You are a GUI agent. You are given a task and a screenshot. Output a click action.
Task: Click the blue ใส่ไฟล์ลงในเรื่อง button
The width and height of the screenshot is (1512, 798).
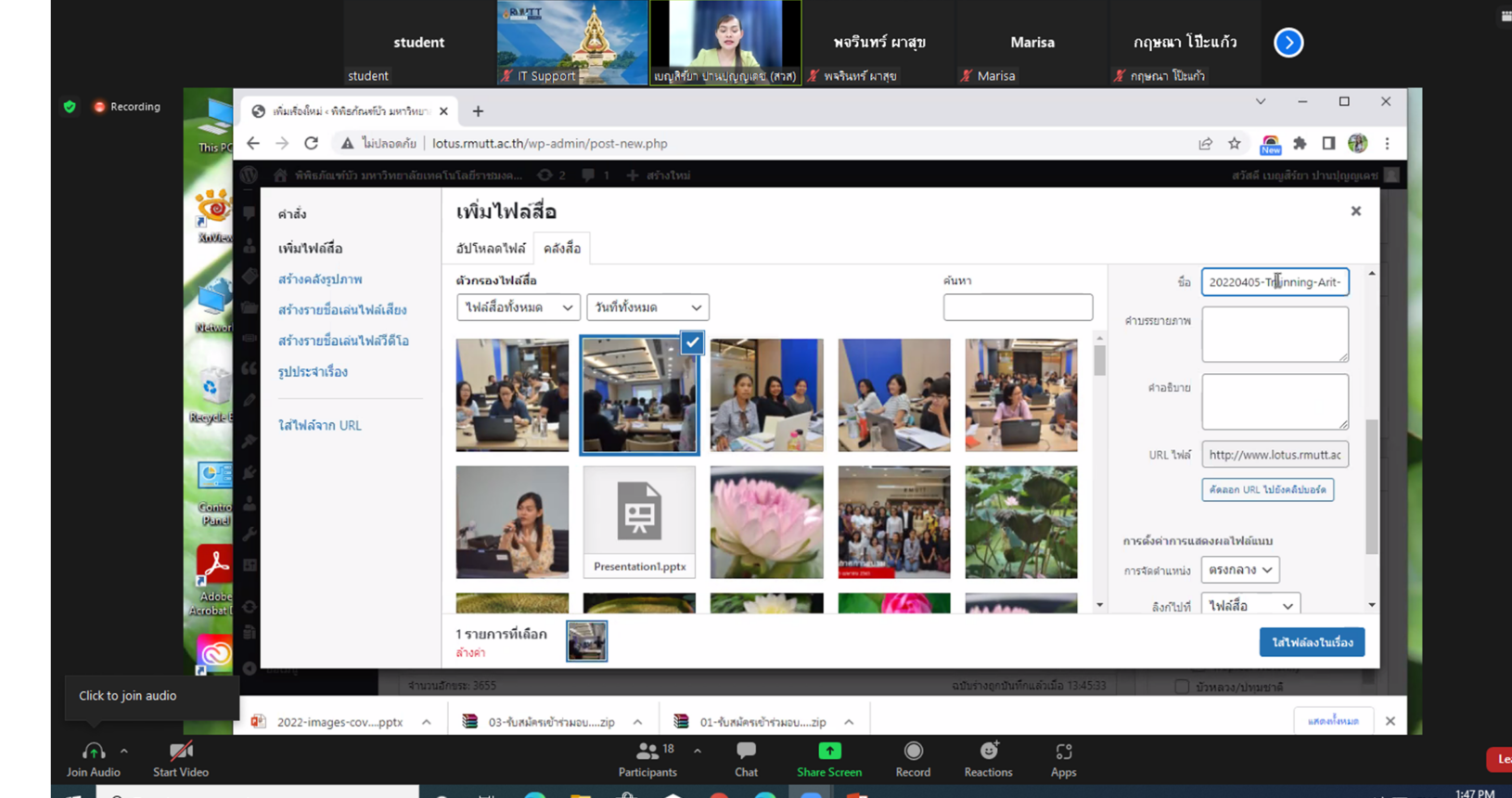[x=1312, y=642]
